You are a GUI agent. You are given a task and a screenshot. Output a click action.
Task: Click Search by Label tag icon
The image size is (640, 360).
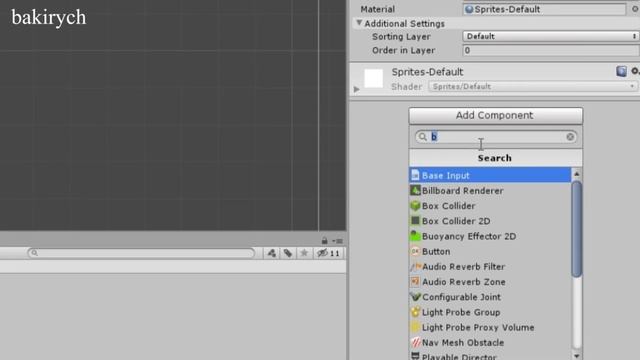288,253
